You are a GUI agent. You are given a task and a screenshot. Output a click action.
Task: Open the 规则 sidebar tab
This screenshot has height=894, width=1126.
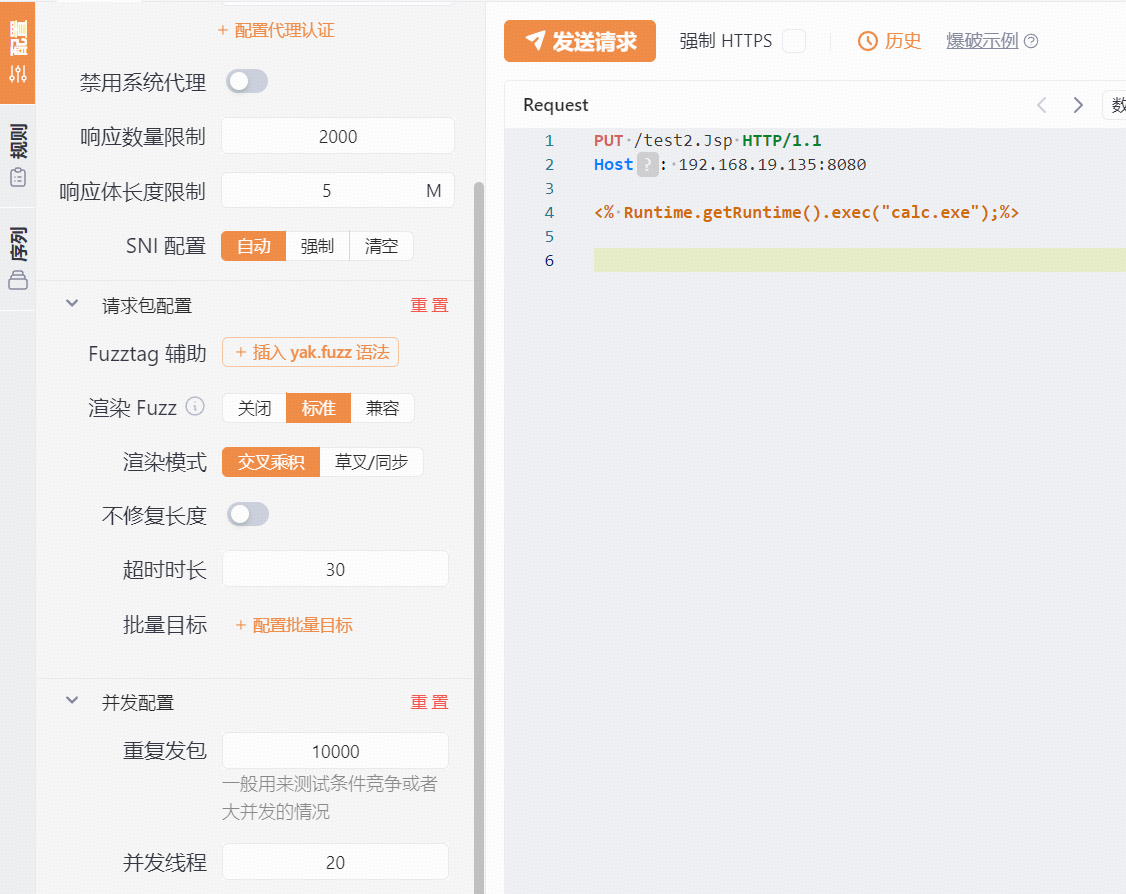[18, 155]
